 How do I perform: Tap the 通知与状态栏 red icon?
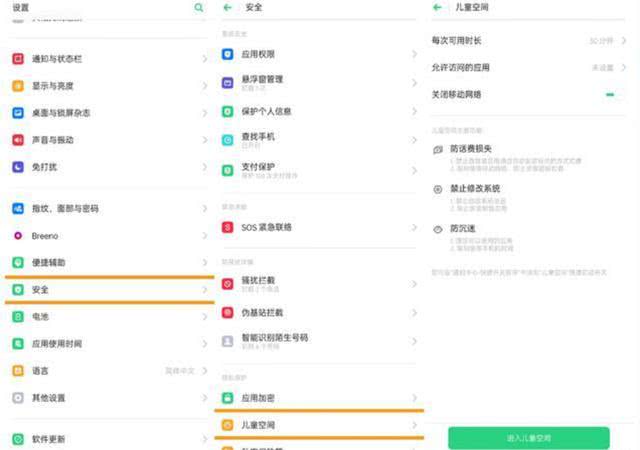(x=18, y=59)
